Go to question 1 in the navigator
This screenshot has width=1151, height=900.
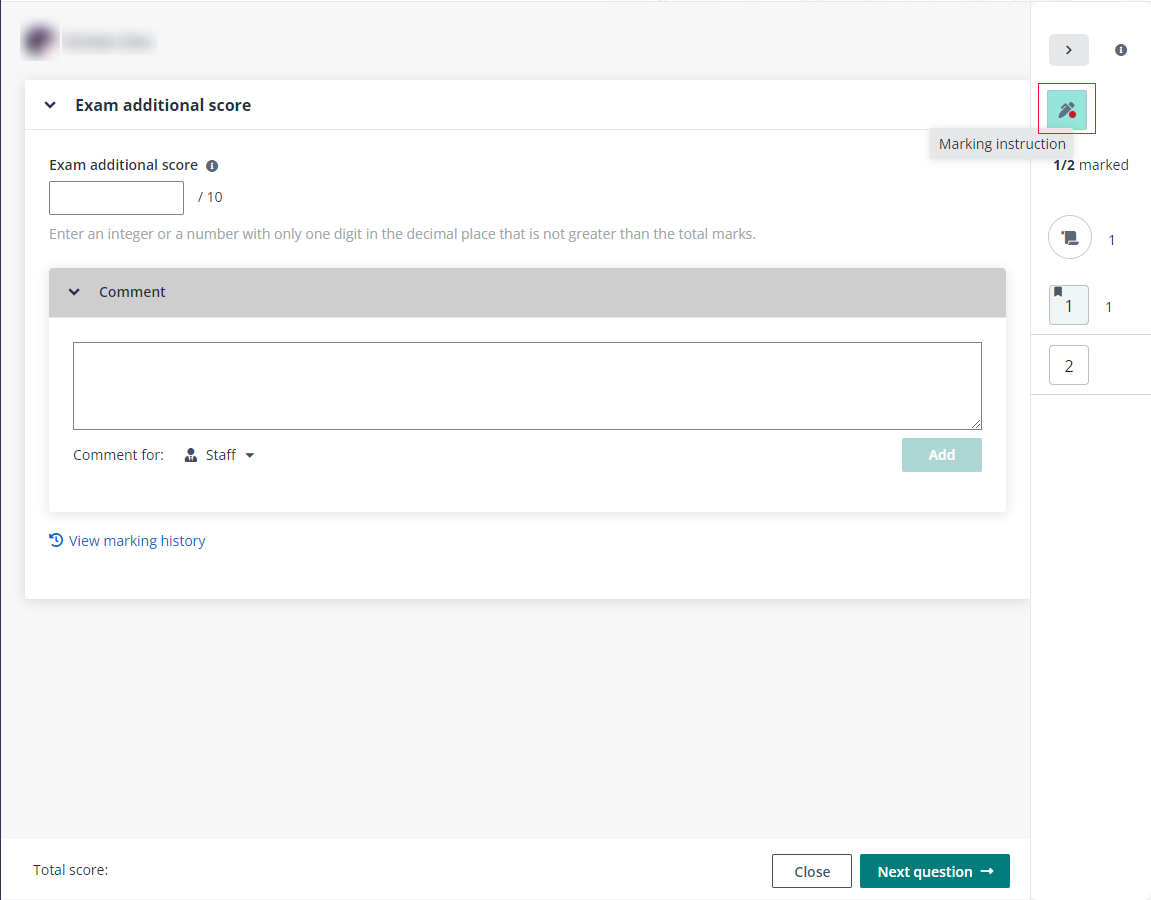(x=1069, y=307)
